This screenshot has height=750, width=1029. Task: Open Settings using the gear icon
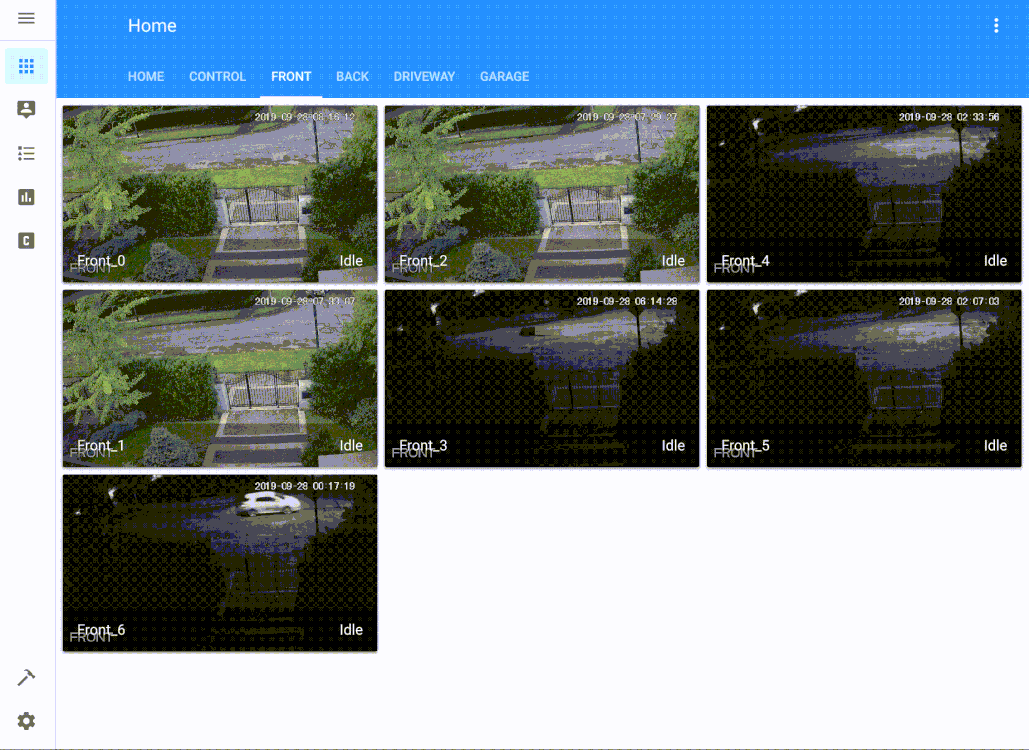26,720
